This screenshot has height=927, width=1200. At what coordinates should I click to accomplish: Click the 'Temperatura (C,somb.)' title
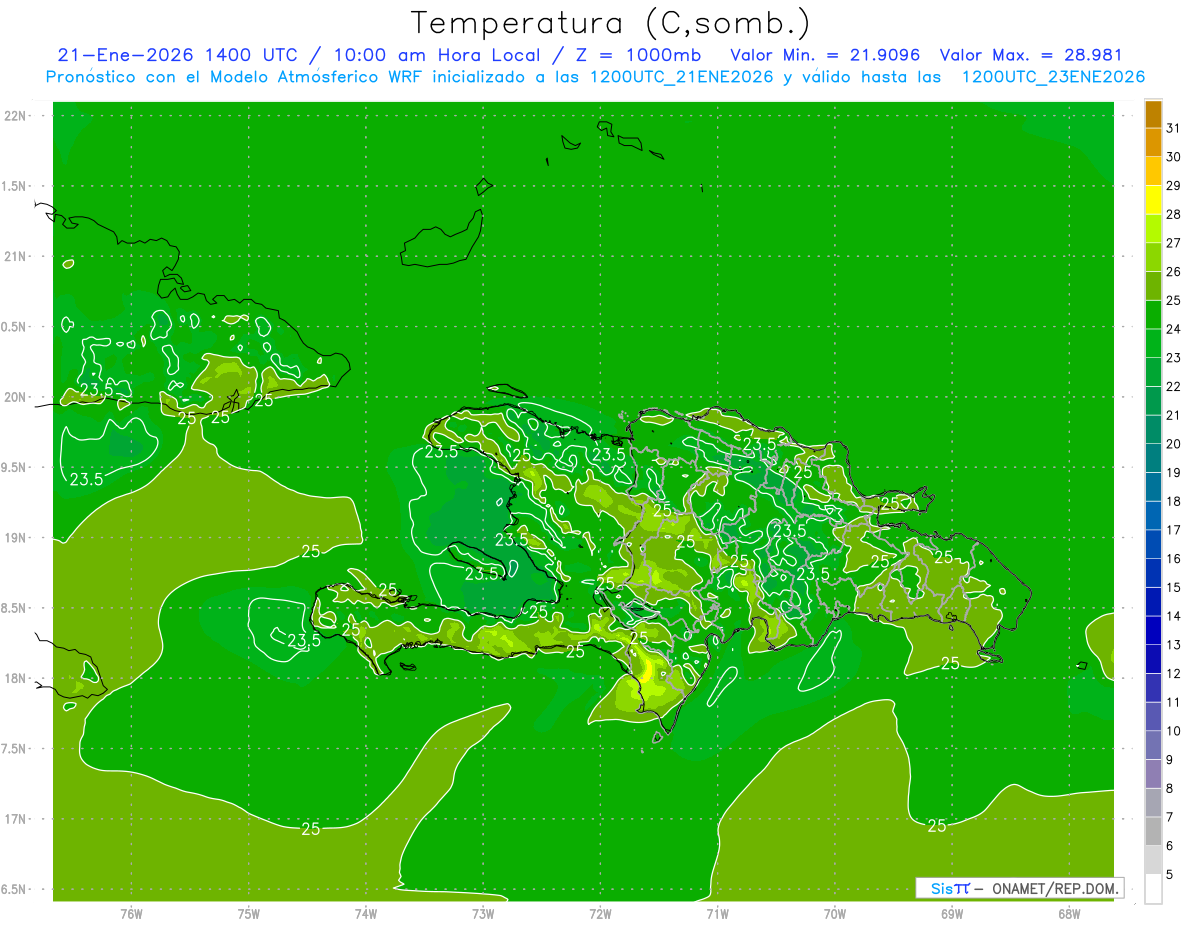tap(610, 23)
